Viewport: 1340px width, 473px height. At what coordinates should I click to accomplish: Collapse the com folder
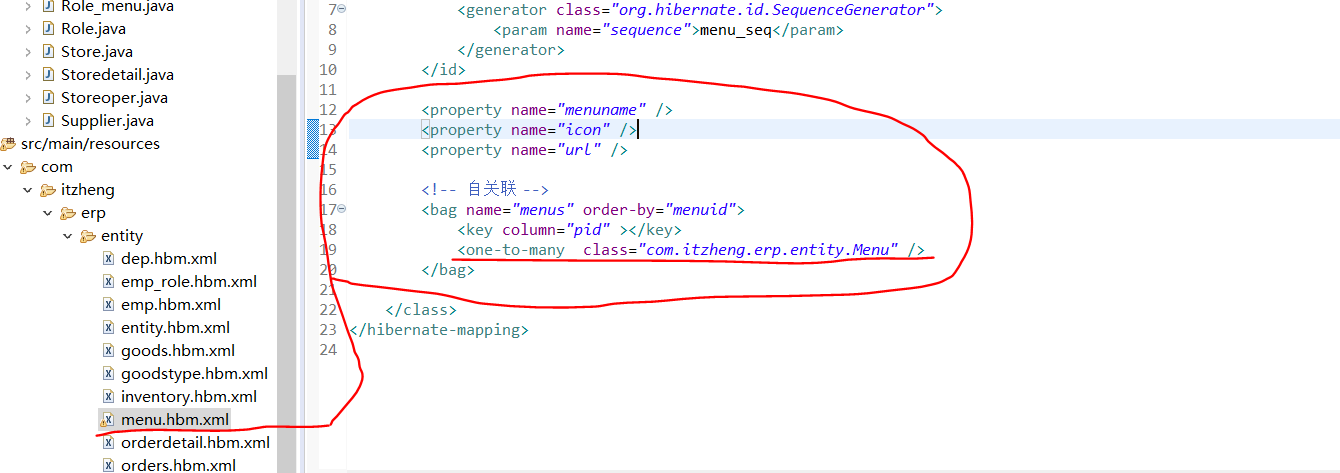click(x=8, y=167)
